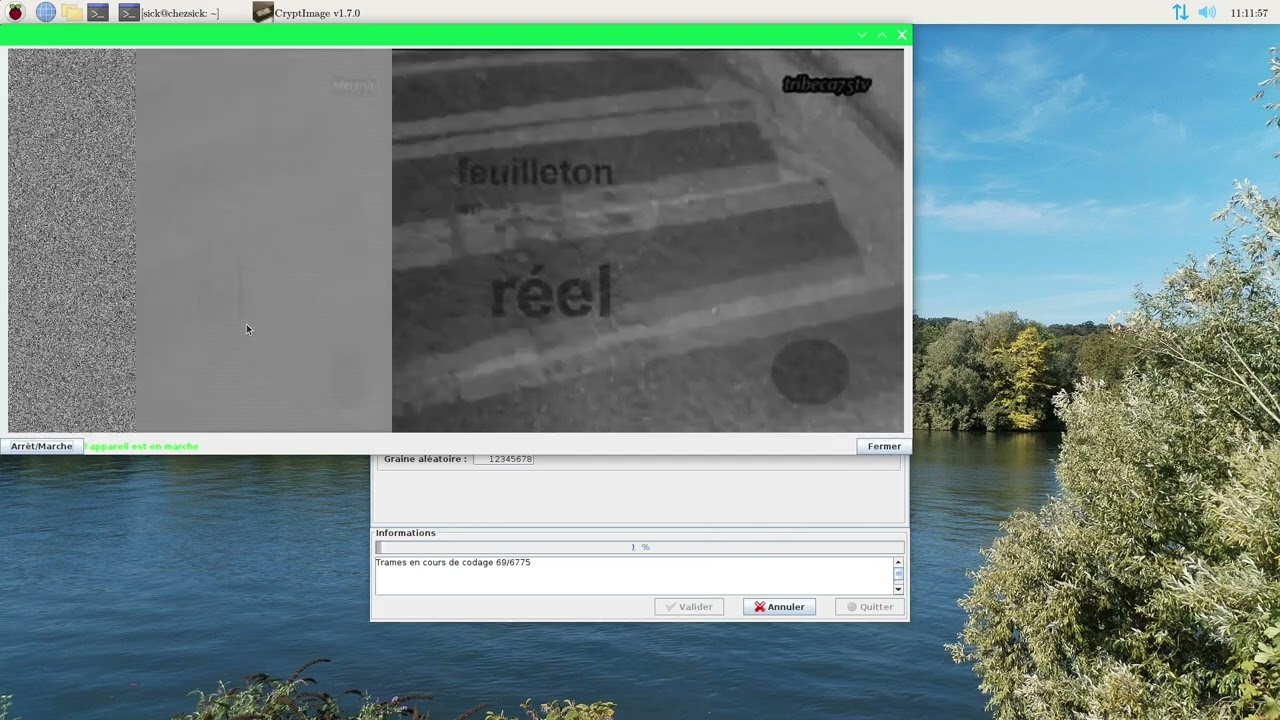Close the green-titled preview window
Image resolution: width=1280 pixels, height=720 pixels.
pyautogui.click(x=902, y=35)
